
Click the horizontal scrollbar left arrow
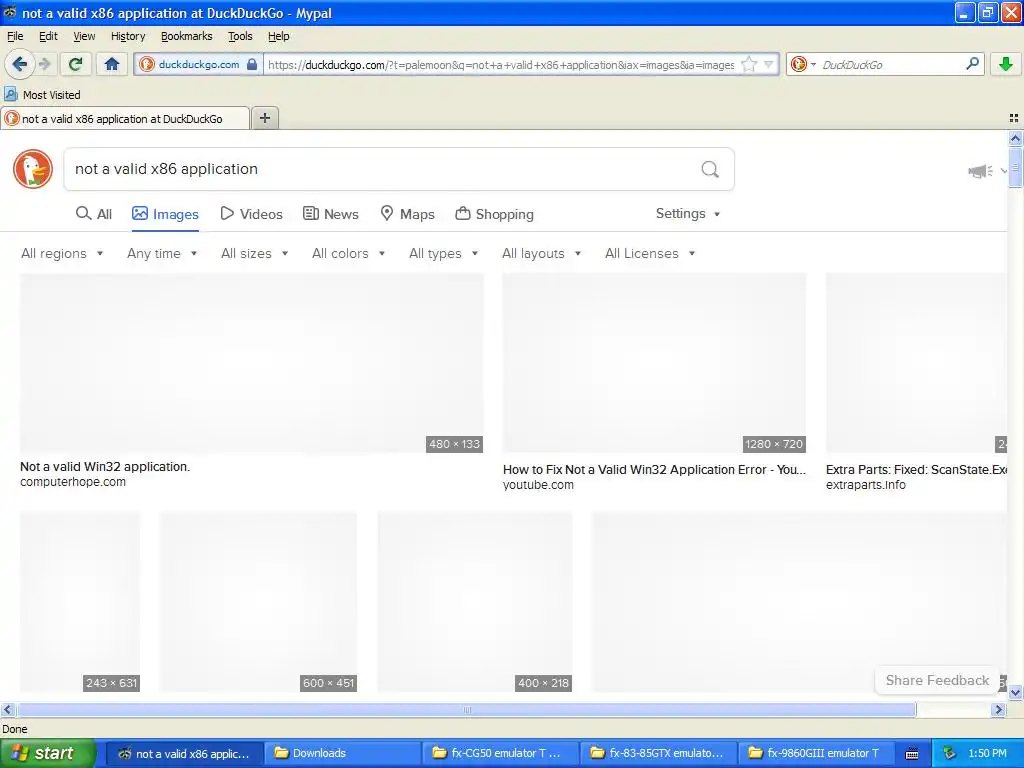click(x=7, y=709)
